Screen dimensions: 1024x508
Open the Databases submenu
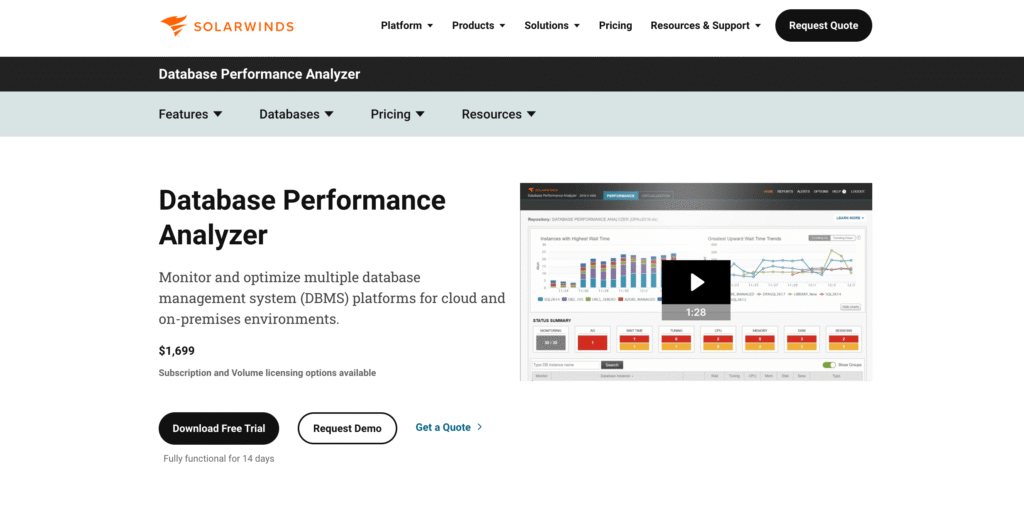click(x=296, y=114)
